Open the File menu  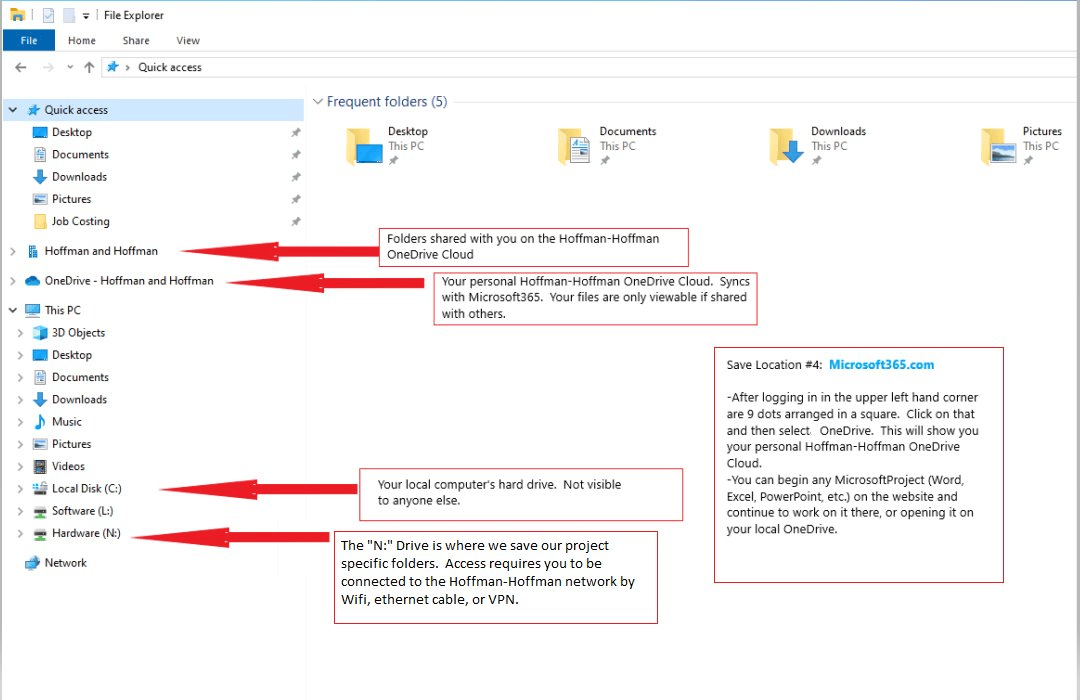29,41
